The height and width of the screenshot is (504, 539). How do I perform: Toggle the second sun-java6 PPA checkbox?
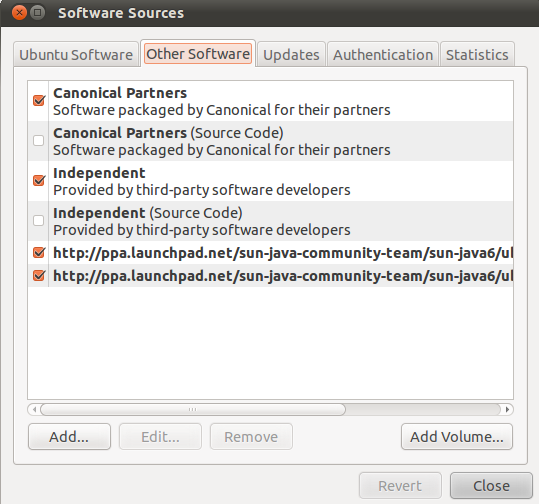(x=39, y=275)
